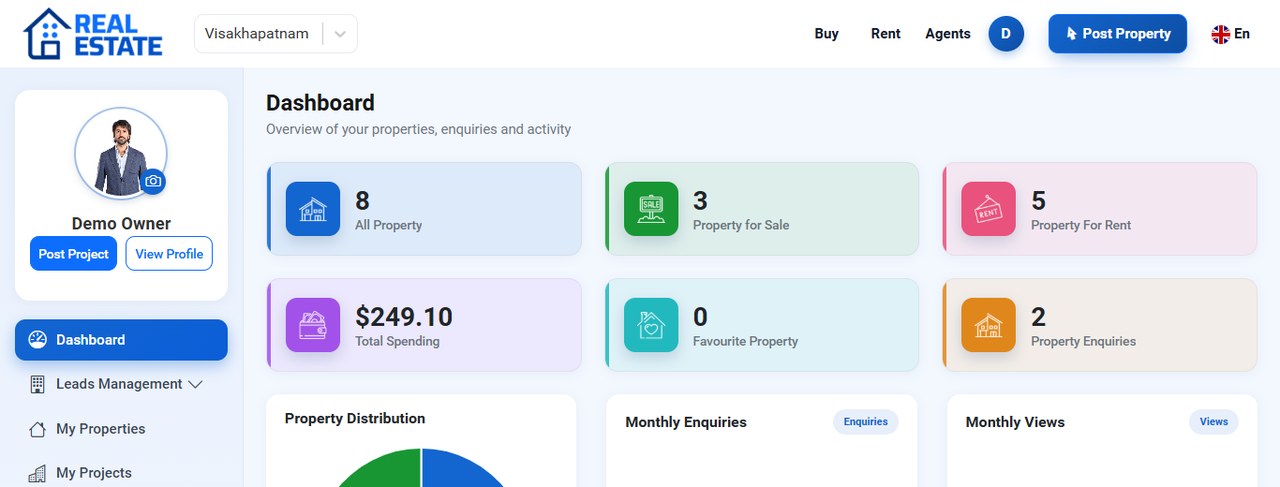Click the My Projects buildings icon
This screenshot has height=487, width=1280.
pyautogui.click(x=38, y=473)
